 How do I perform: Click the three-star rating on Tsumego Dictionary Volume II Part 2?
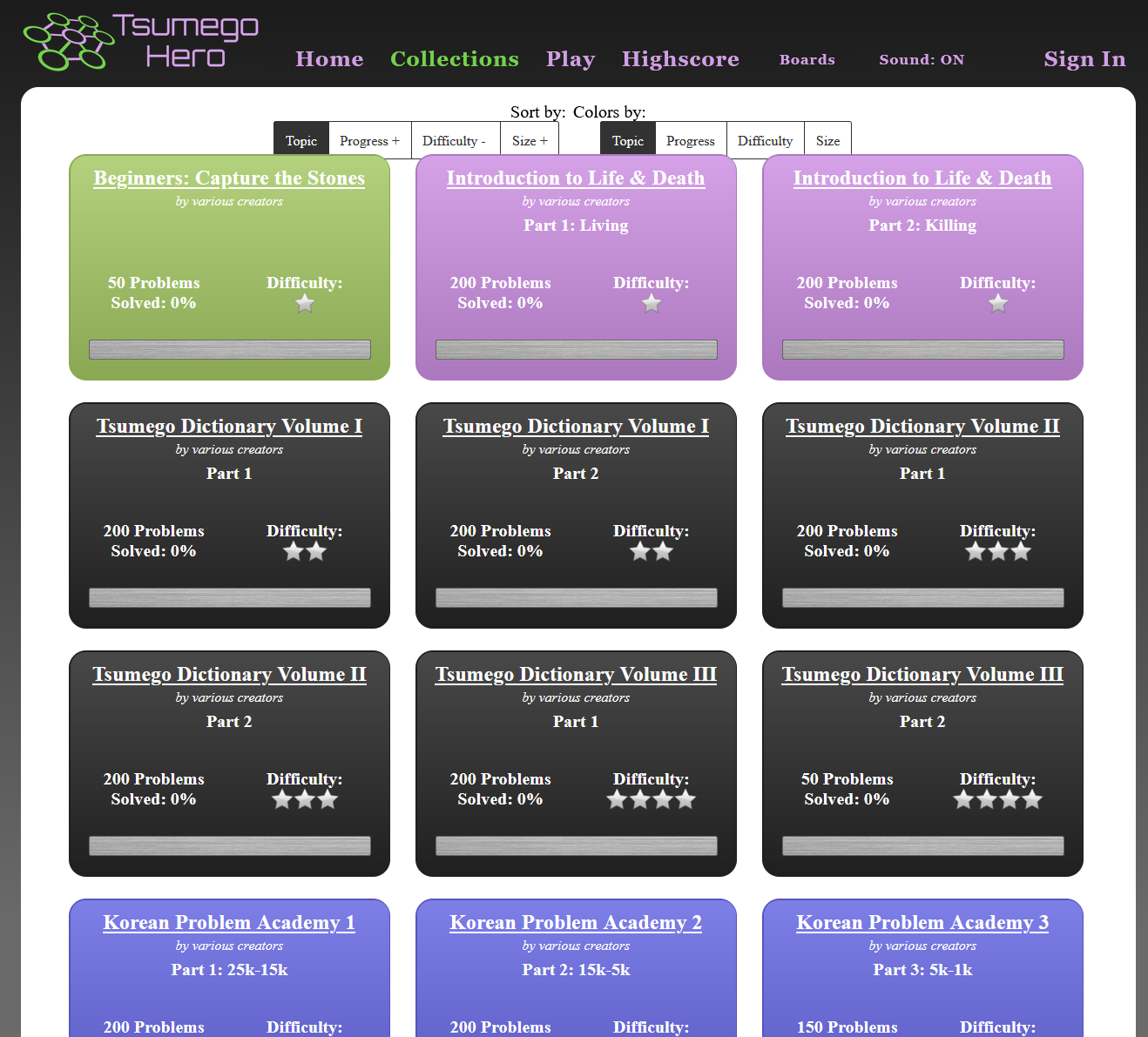point(304,798)
